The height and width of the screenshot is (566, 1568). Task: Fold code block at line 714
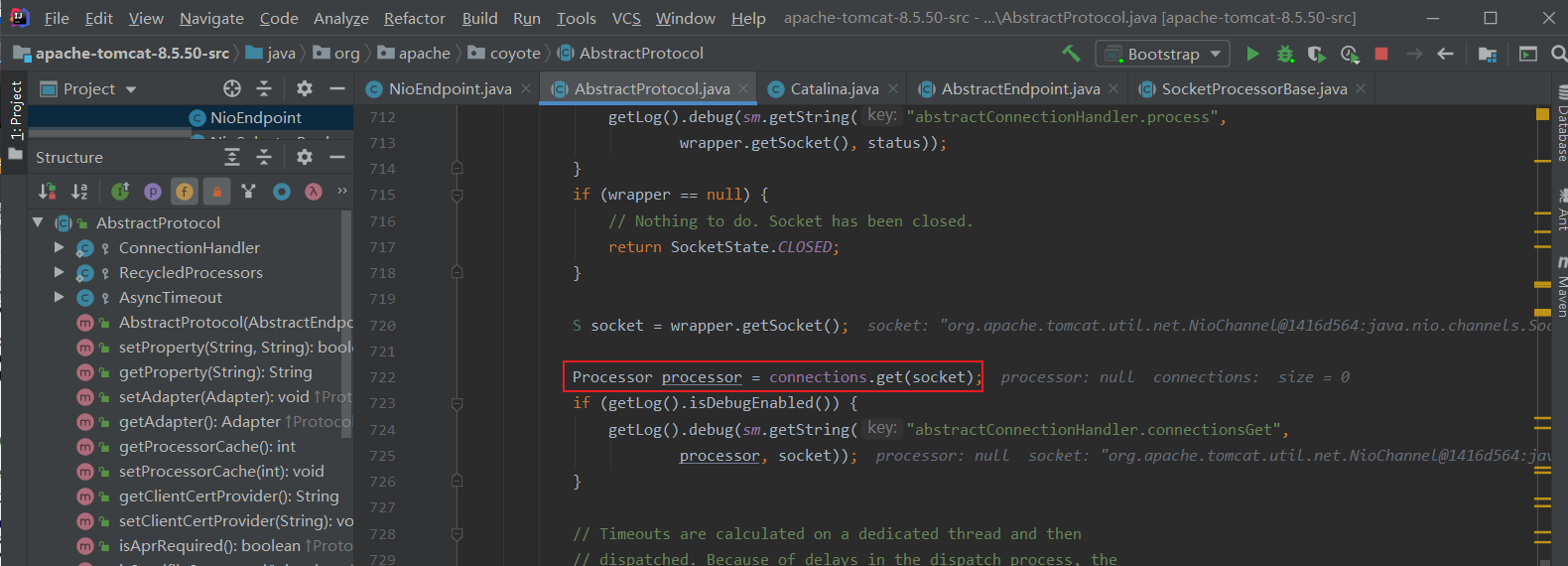457,168
